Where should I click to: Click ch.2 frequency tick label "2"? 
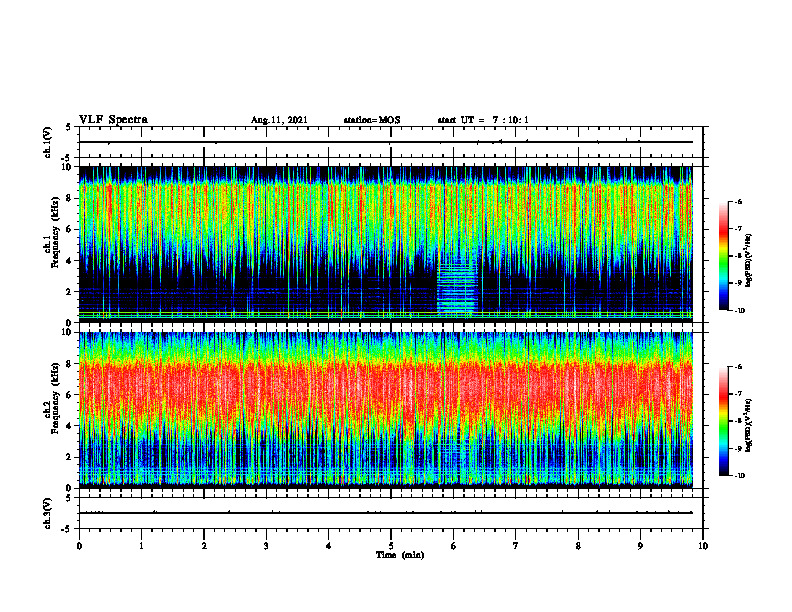coord(70,457)
